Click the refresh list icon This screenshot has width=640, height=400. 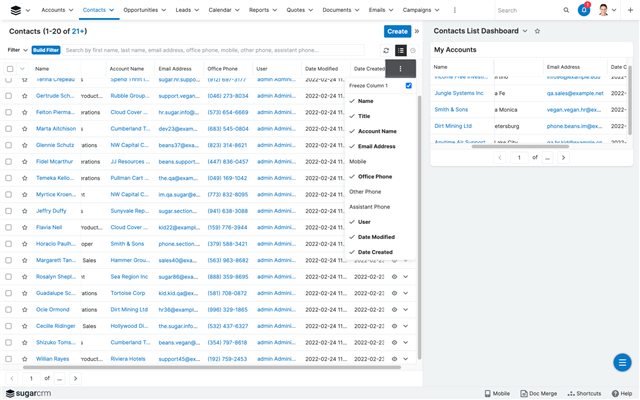point(386,50)
